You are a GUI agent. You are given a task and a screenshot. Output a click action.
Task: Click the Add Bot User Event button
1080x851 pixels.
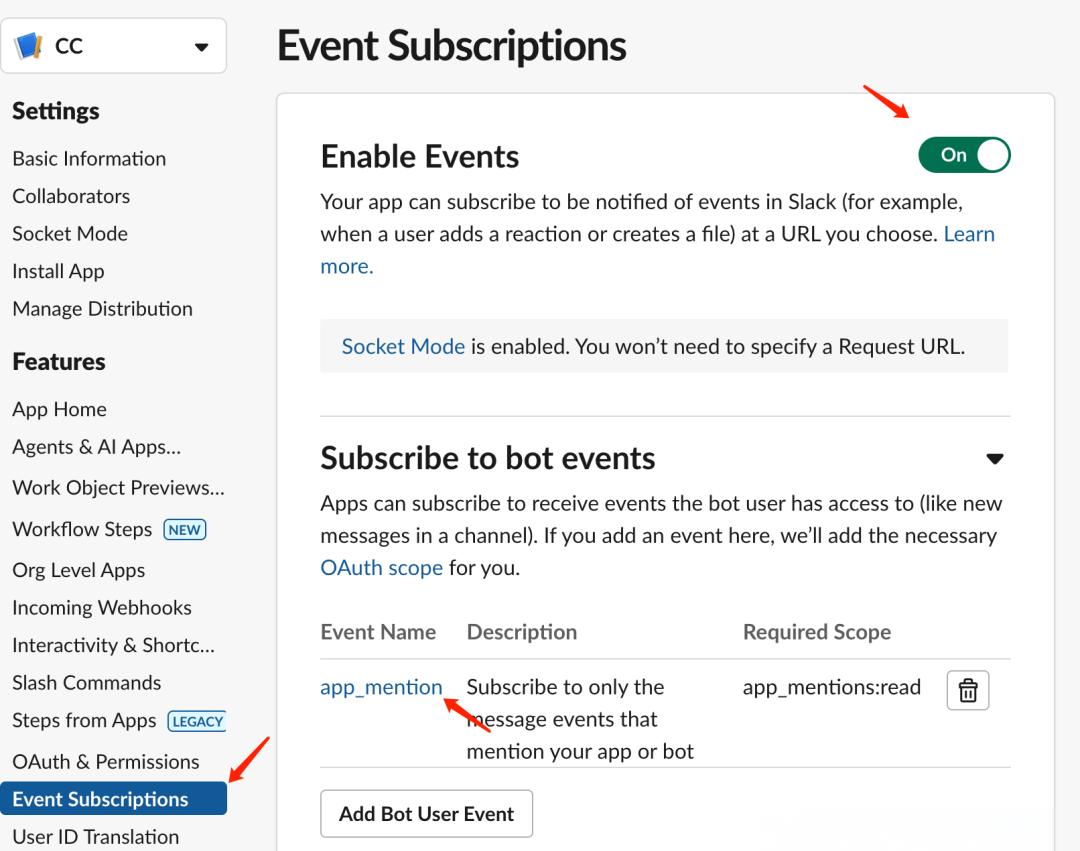(426, 814)
